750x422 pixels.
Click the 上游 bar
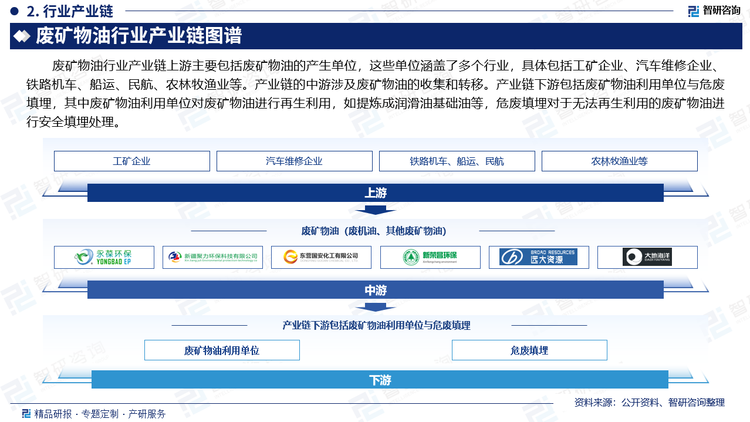[375, 193]
